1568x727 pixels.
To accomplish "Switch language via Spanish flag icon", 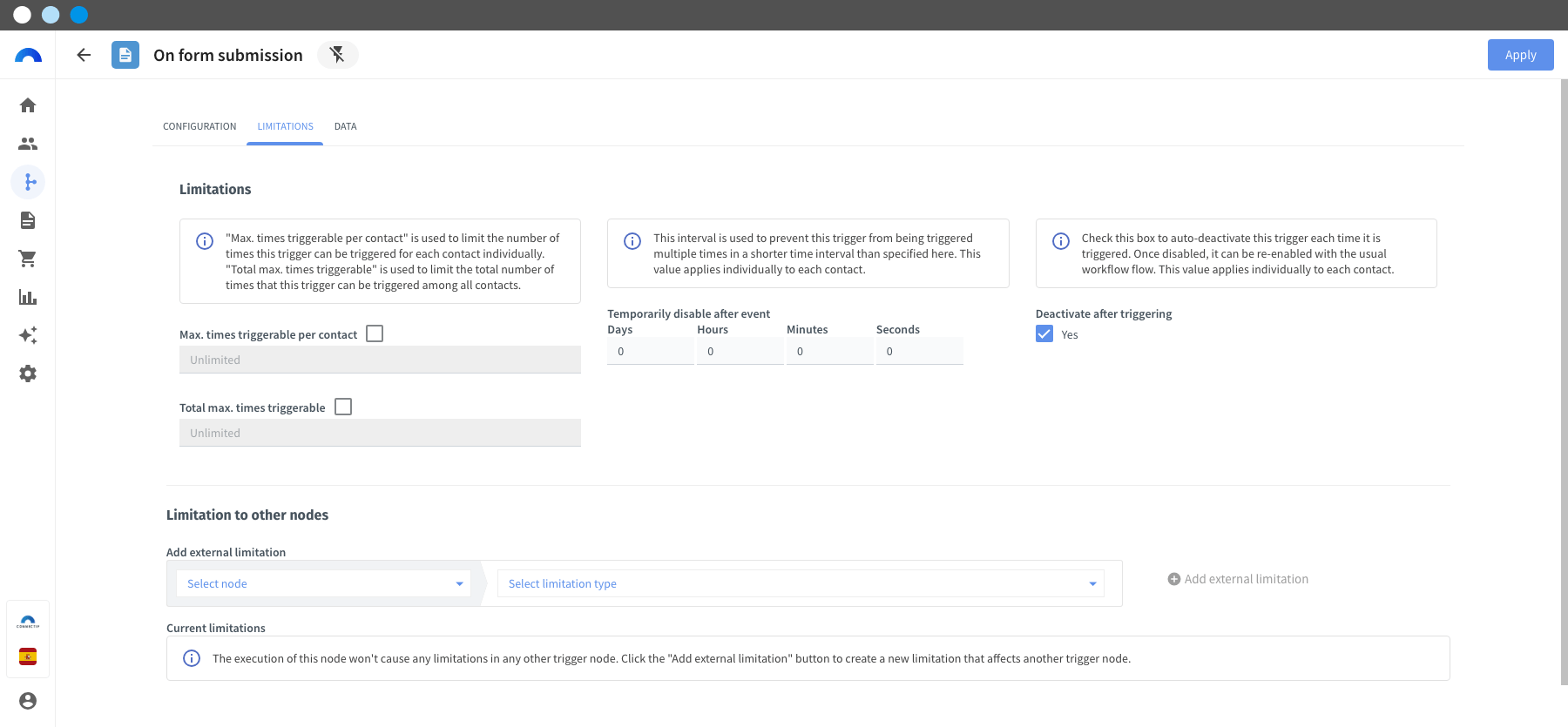I will 28,656.
